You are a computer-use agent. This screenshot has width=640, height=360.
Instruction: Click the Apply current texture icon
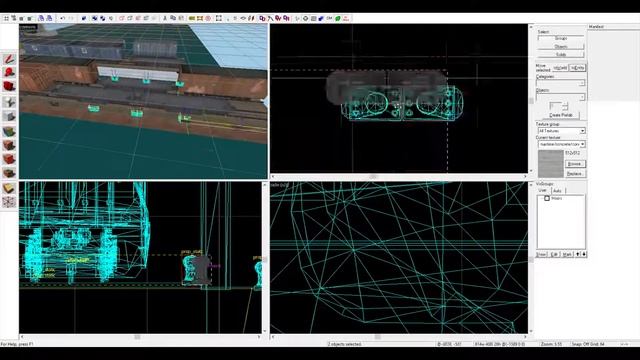(9, 146)
